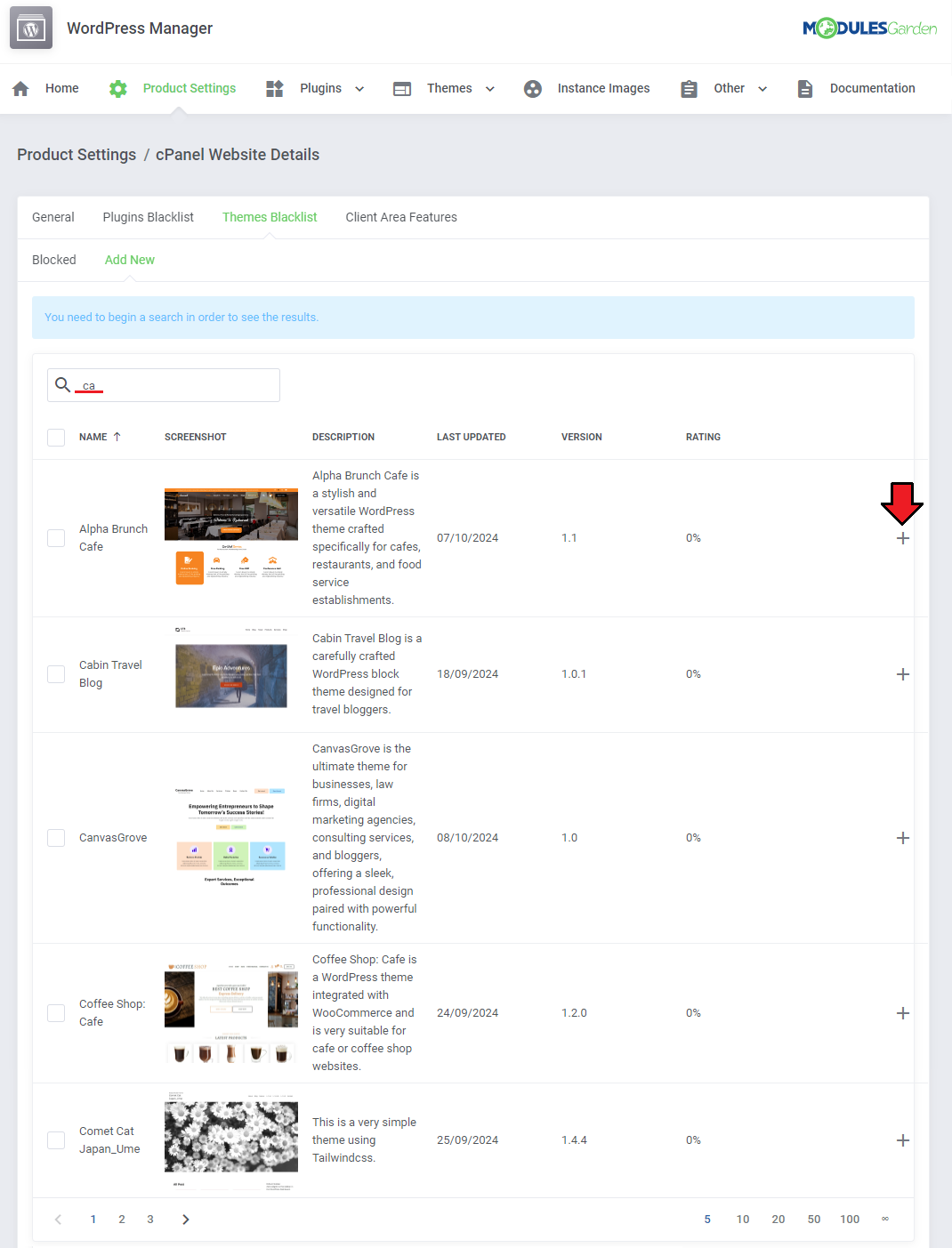Show 5 results per page

pyautogui.click(x=707, y=1220)
